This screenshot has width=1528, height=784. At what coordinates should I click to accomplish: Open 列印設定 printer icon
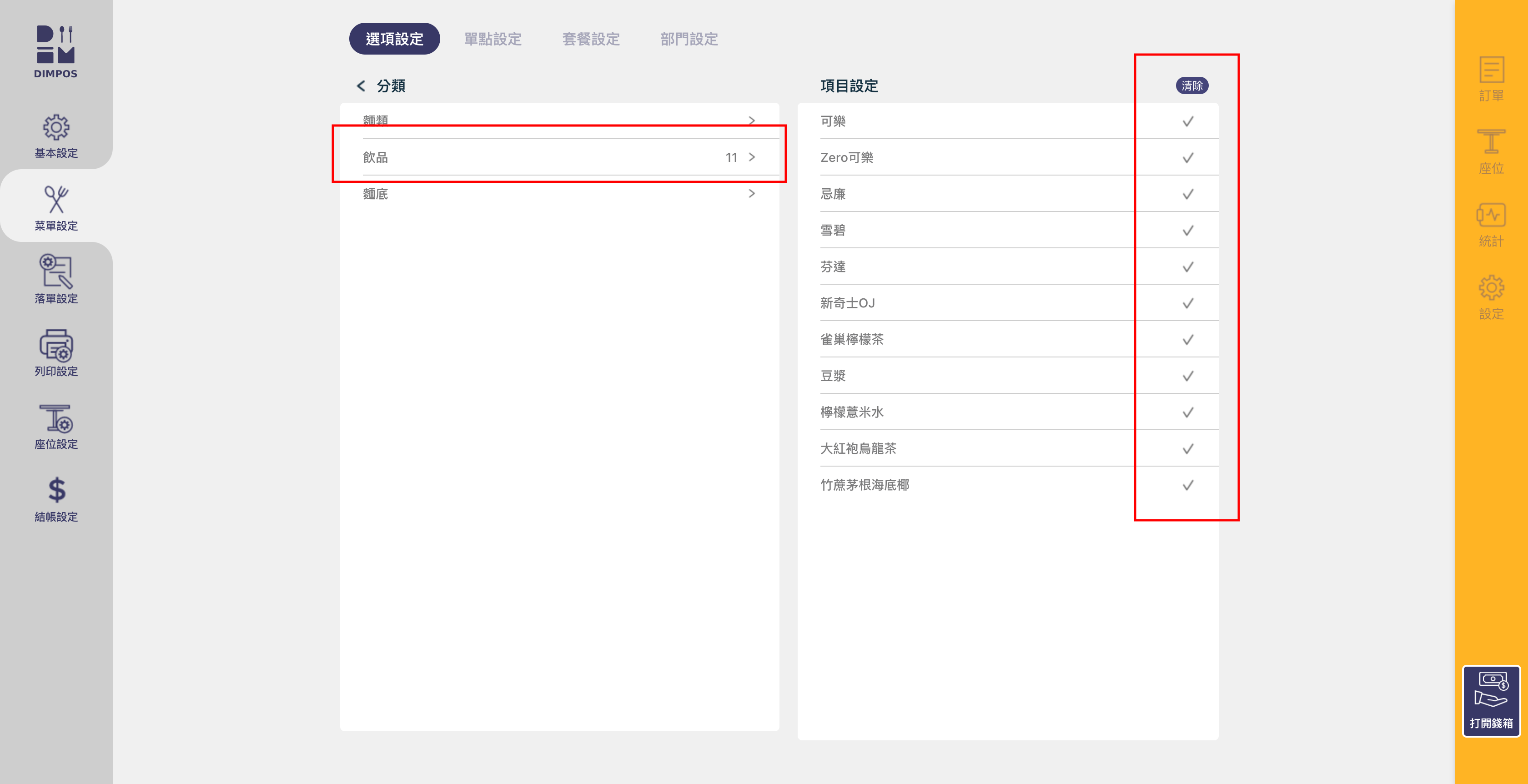56,346
